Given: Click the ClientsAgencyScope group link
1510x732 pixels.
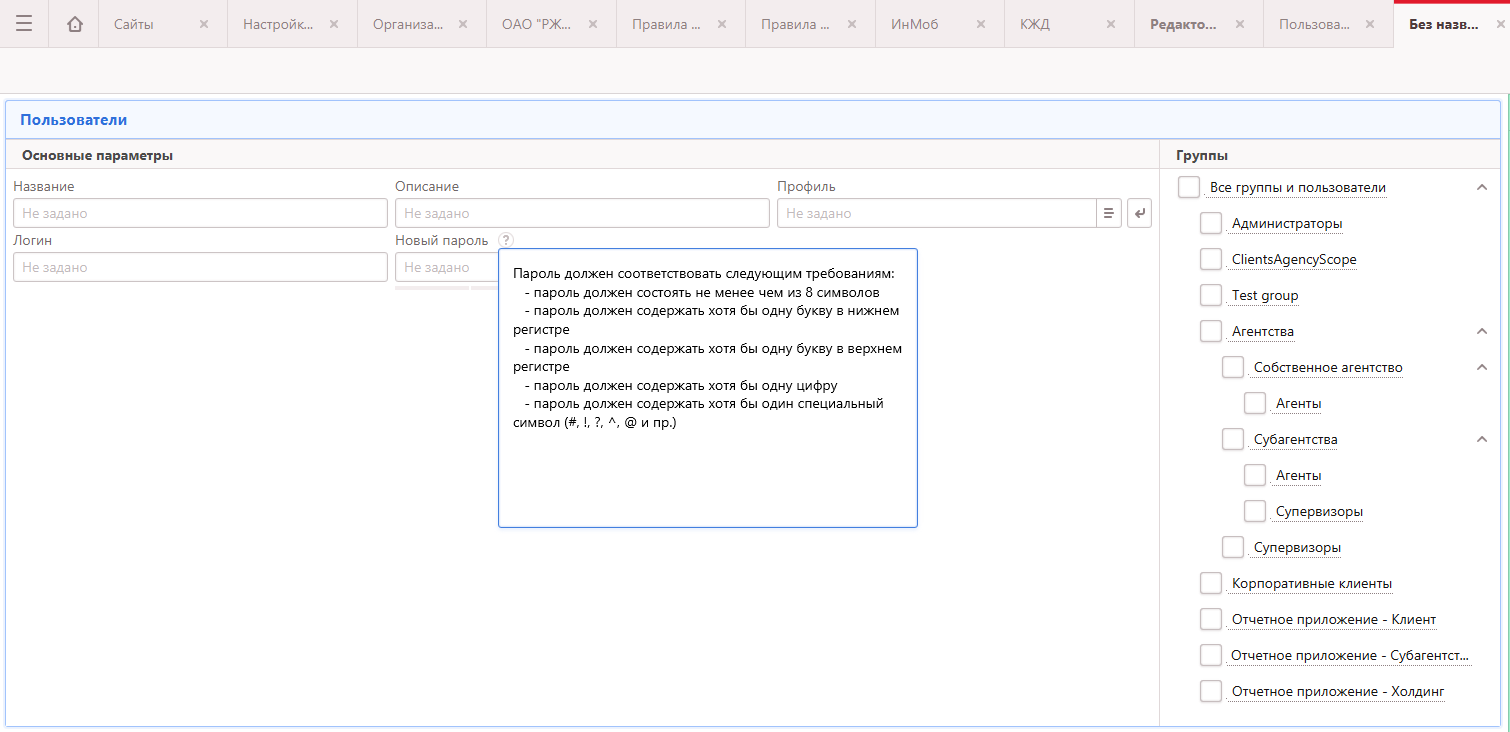Looking at the screenshot, I should click(x=1294, y=259).
